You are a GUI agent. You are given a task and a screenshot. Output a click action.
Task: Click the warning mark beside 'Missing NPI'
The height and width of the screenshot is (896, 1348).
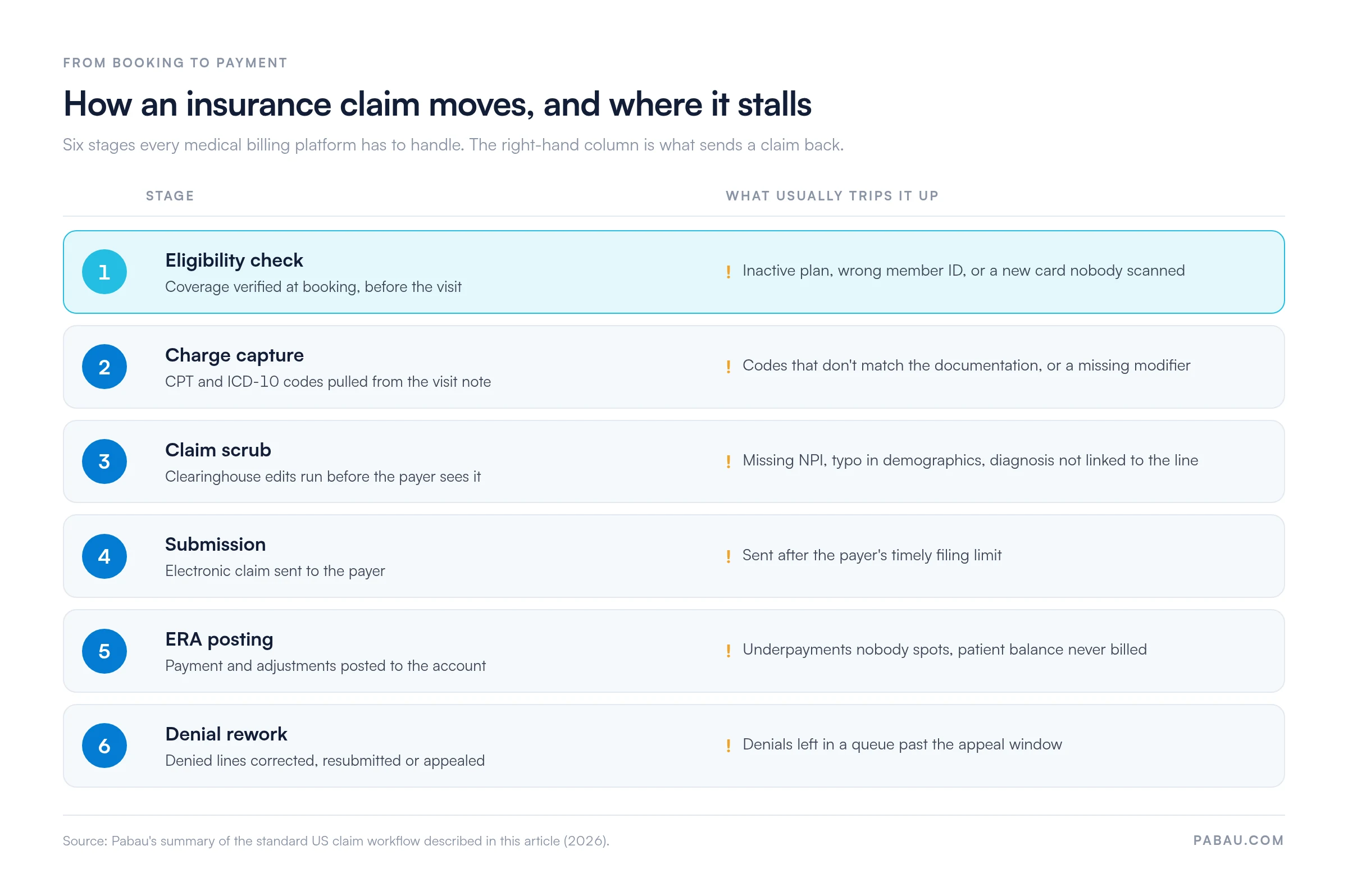tap(728, 461)
